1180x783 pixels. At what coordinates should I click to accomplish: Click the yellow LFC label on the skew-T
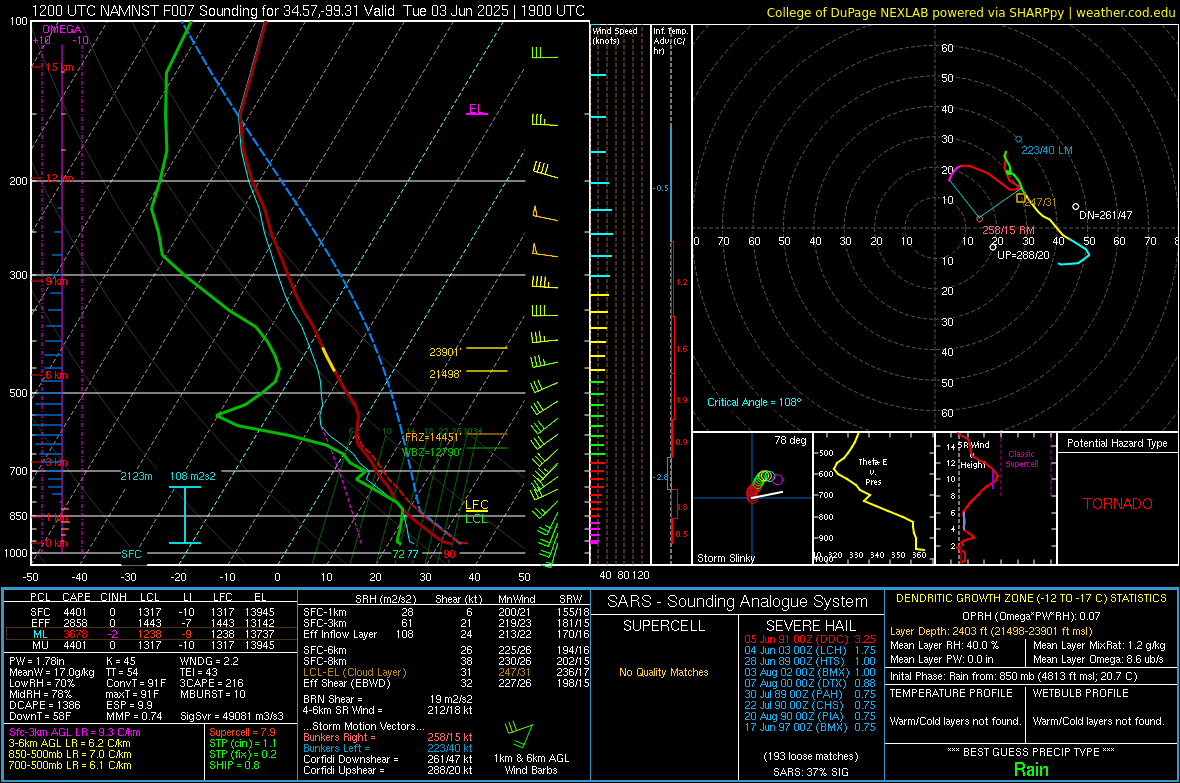[476, 504]
